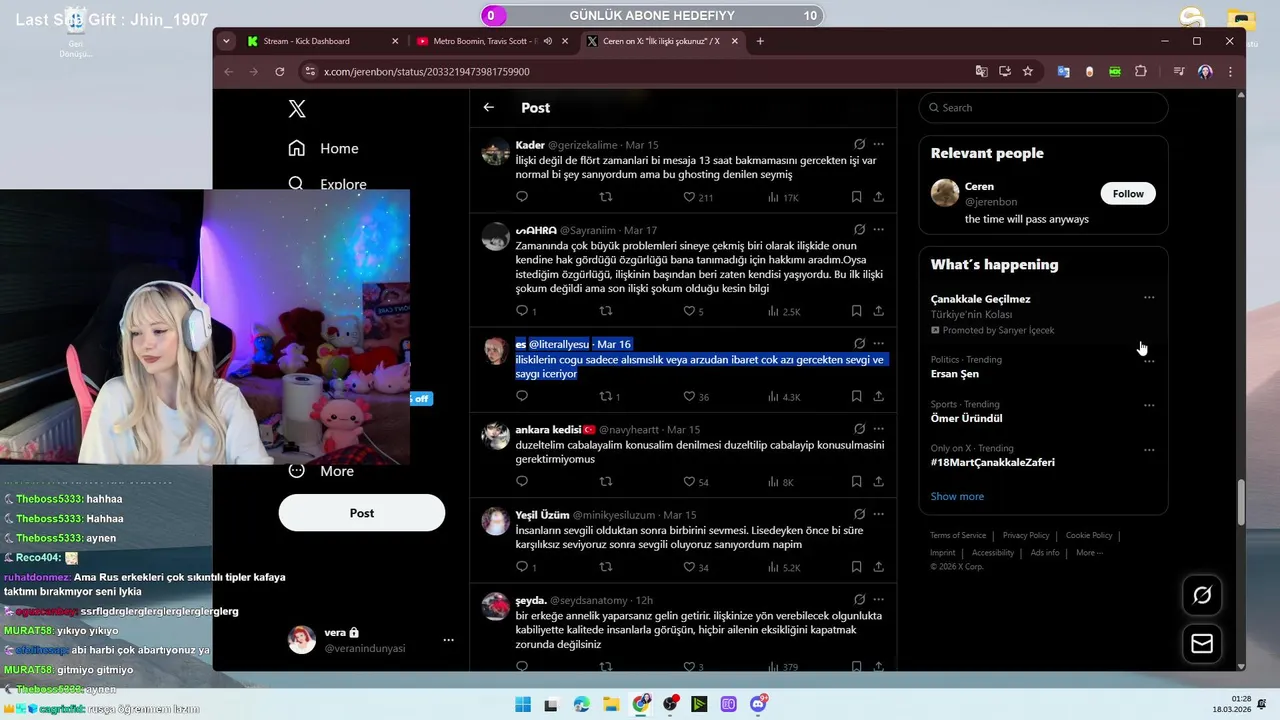Open the floating Messages envelope button
1280x720 pixels.
[1202, 644]
